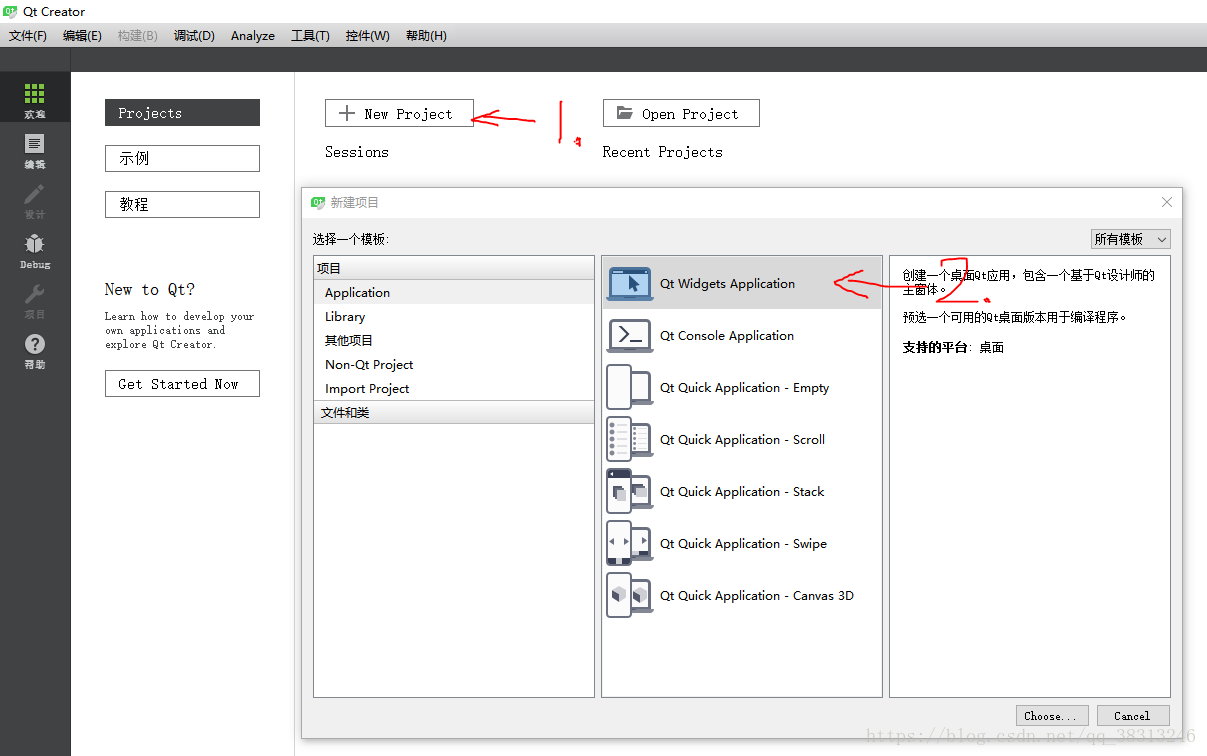Select Qt Quick Application Scroll icon
The width and height of the screenshot is (1207, 756).
(630, 440)
